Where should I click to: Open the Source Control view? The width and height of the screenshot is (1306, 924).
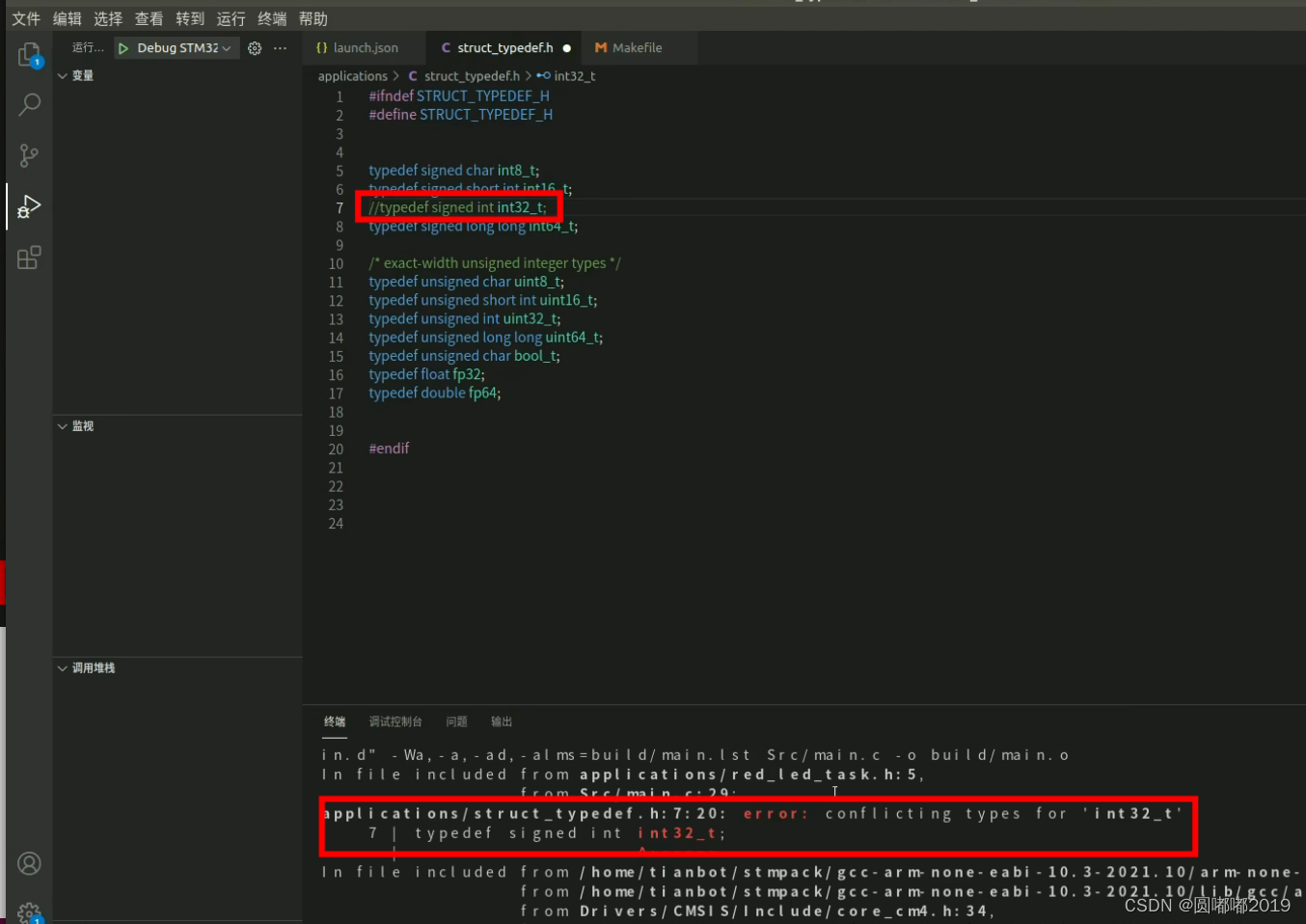(29, 155)
